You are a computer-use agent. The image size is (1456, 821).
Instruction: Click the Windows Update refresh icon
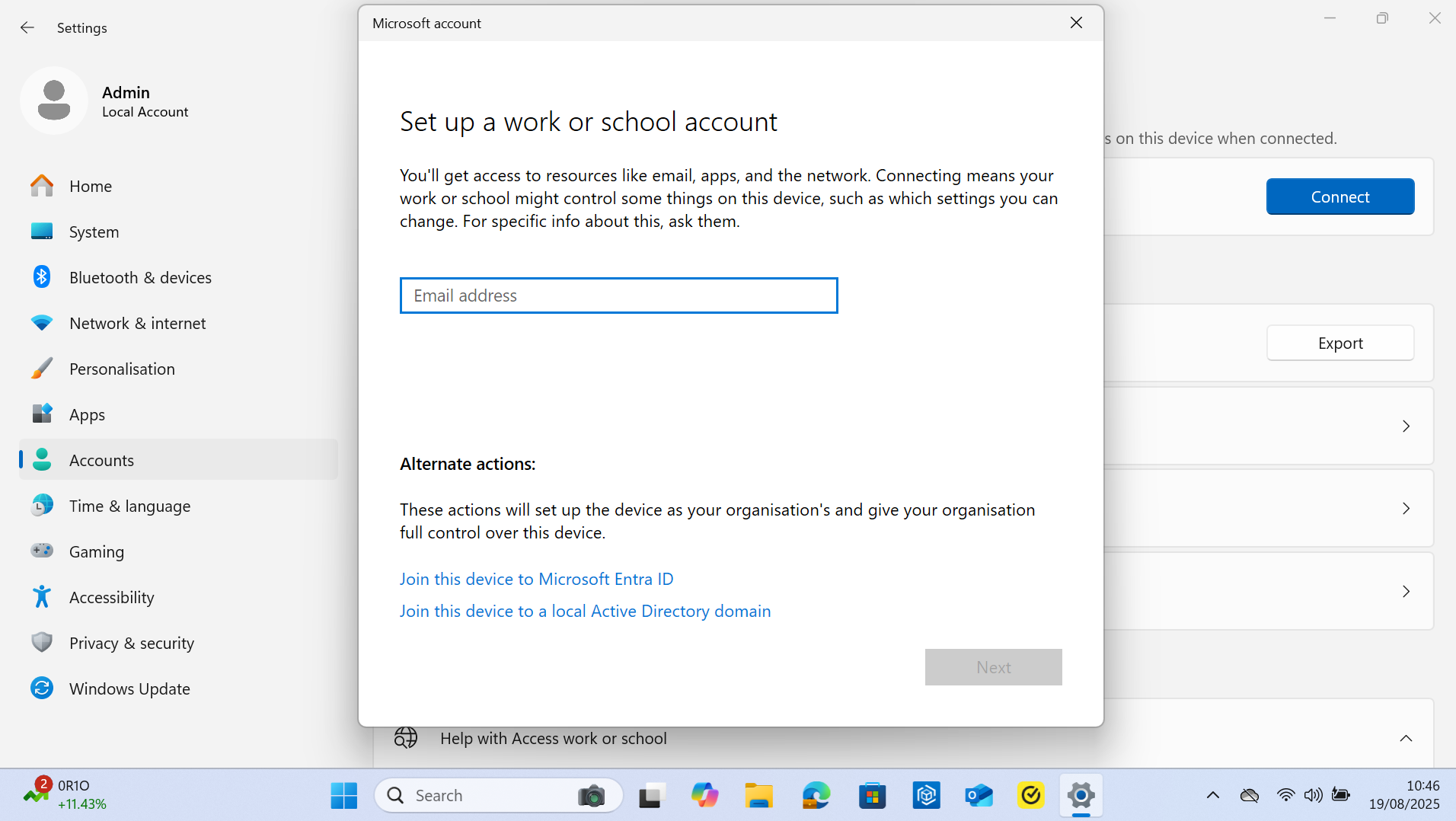42,688
